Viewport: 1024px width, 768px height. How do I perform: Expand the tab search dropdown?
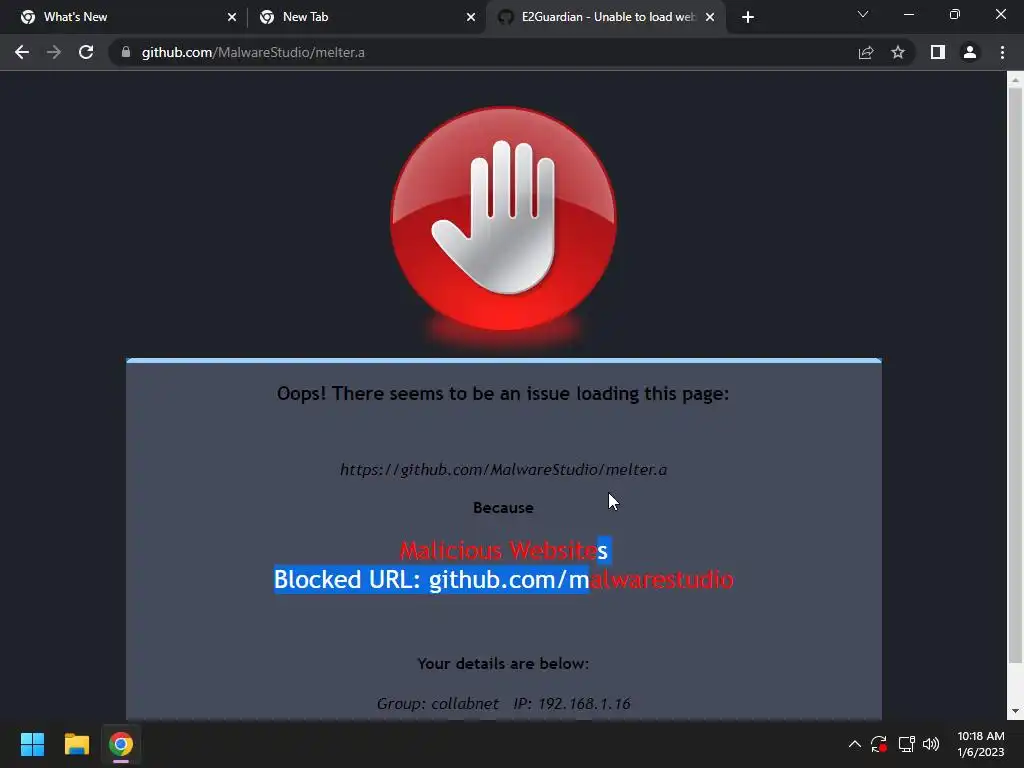(863, 14)
